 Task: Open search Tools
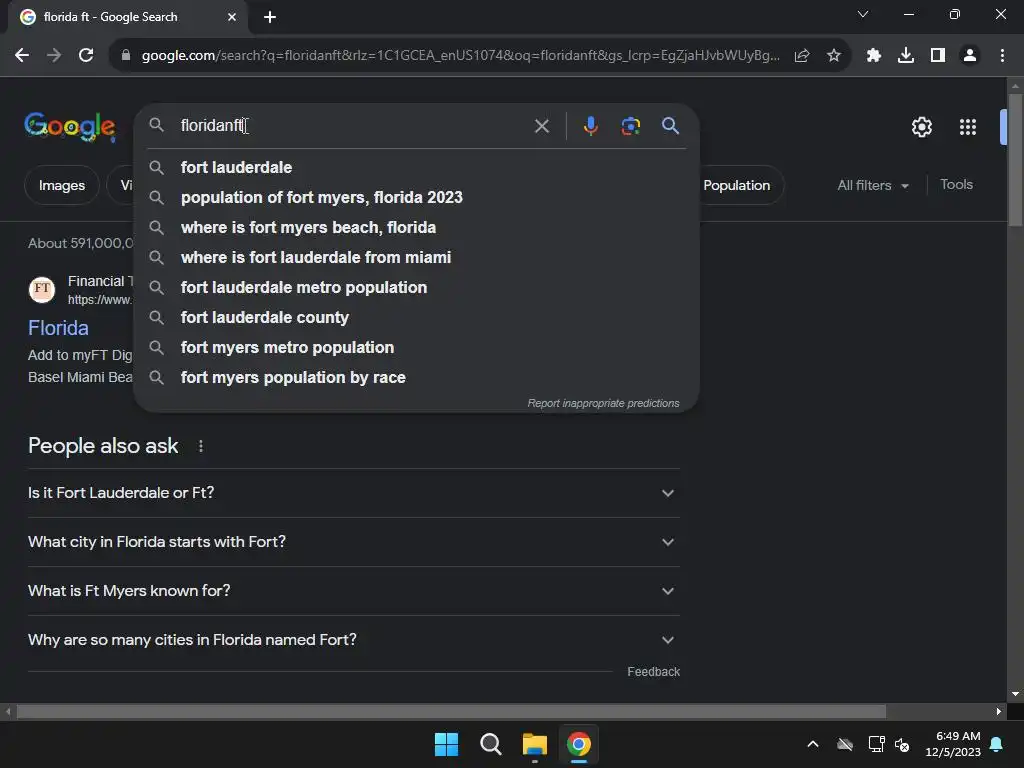[x=956, y=185]
